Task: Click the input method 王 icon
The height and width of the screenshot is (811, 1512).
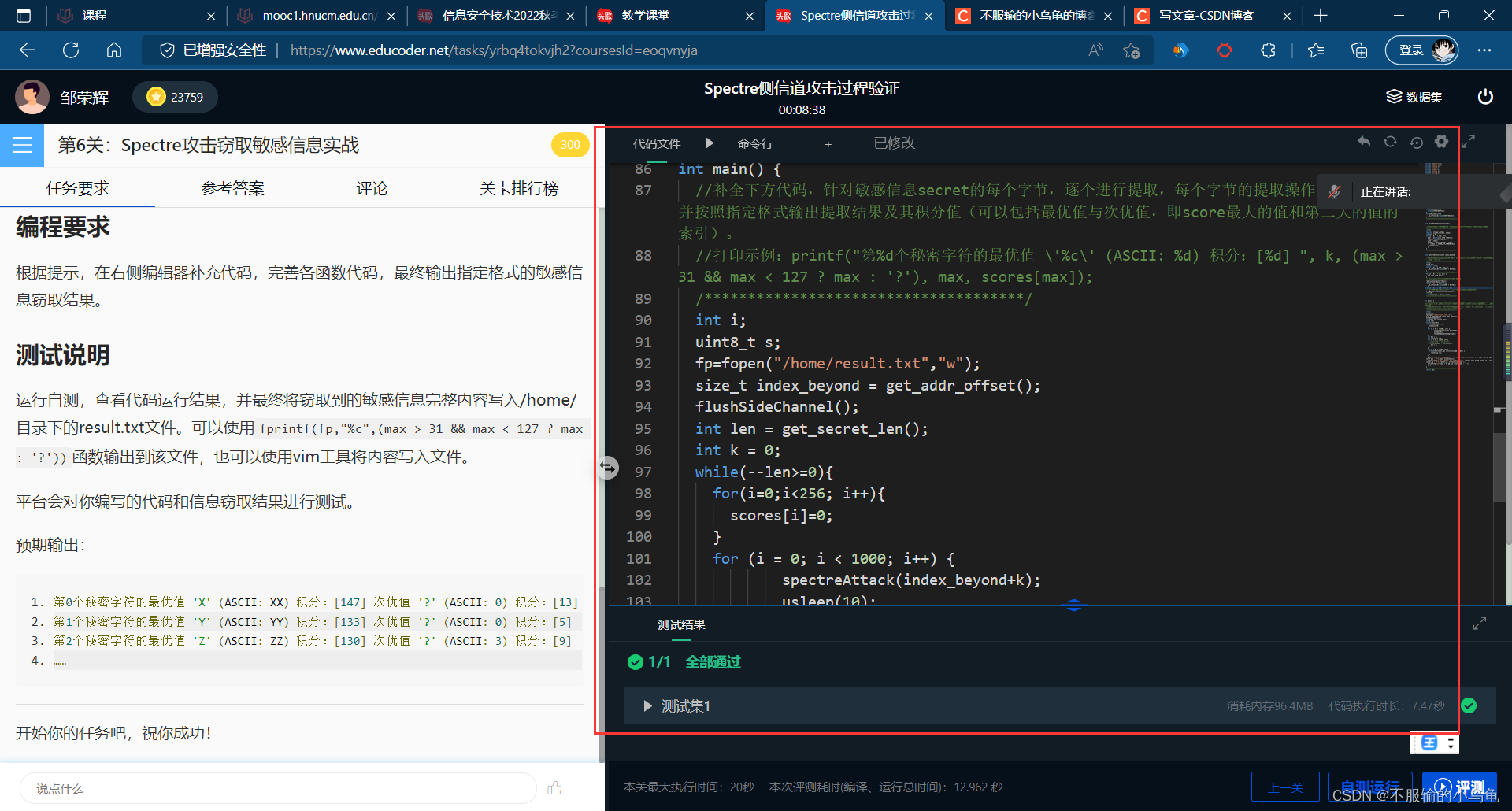Action: coord(1429,743)
